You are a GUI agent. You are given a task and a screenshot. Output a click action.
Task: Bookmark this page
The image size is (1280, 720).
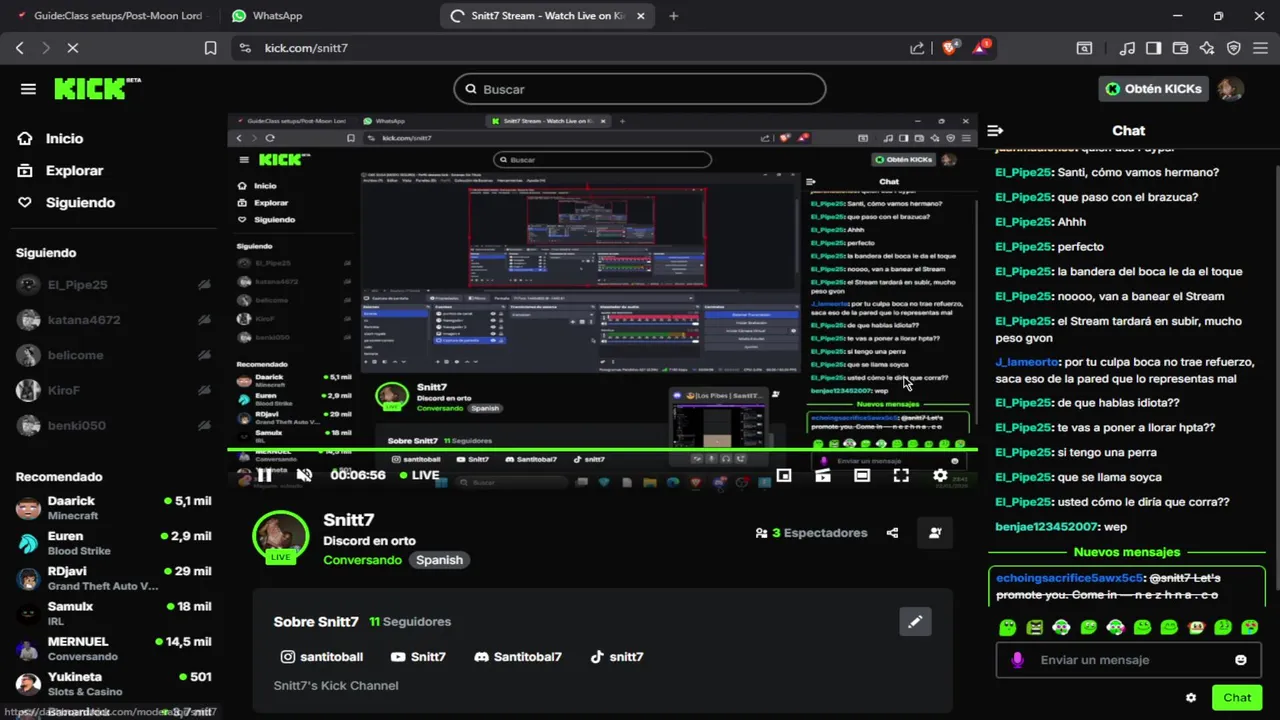[210, 48]
